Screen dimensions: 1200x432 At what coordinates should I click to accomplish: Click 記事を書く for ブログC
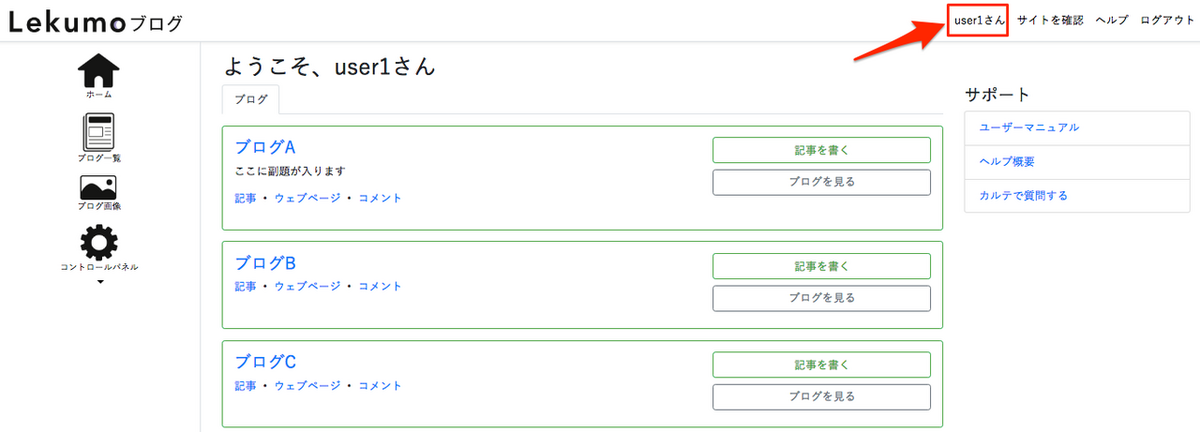click(821, 365)
